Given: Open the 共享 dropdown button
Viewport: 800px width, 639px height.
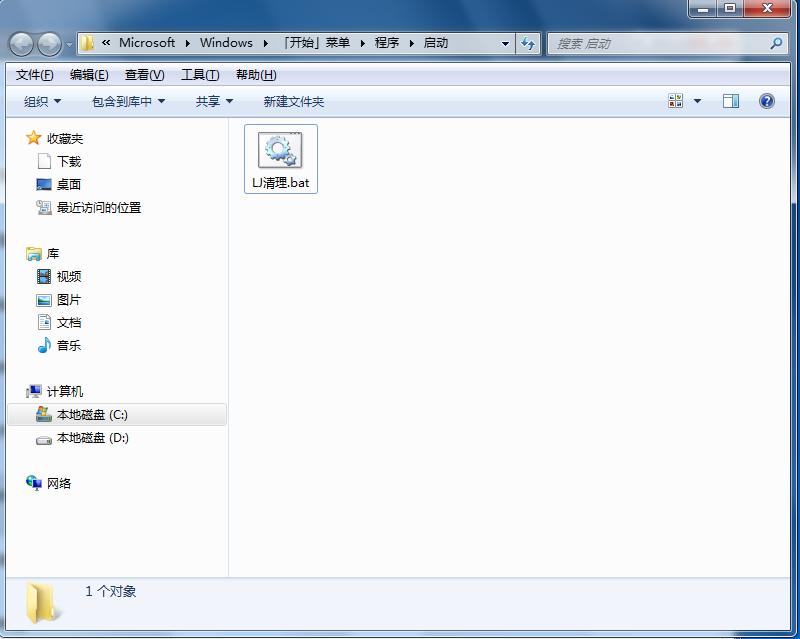Looking at the screenshot, I should 214,101.
